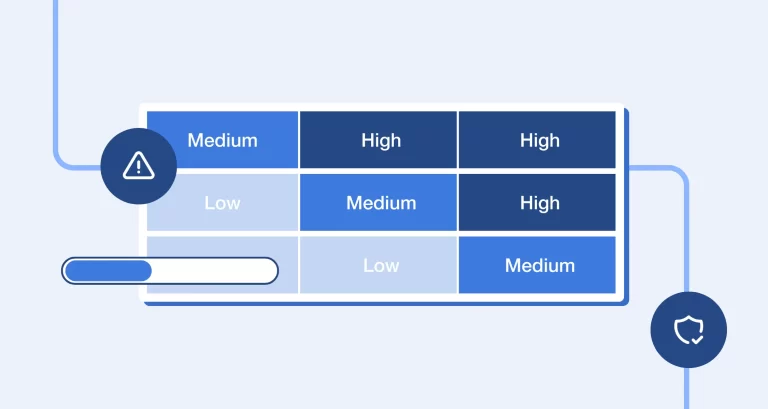Select the Medium cell in the bottom-right corner

coord(538,265)
